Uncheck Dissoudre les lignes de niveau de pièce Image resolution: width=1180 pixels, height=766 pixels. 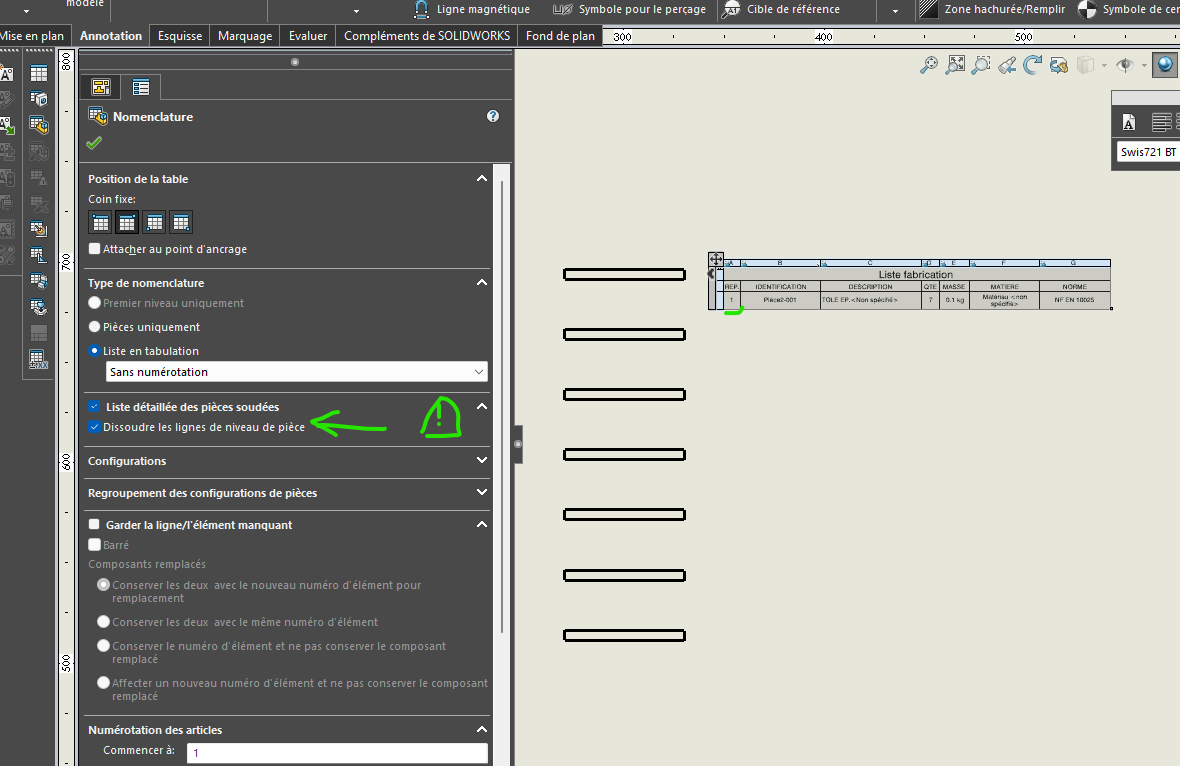pyautogui.click(x=95, y=427)
